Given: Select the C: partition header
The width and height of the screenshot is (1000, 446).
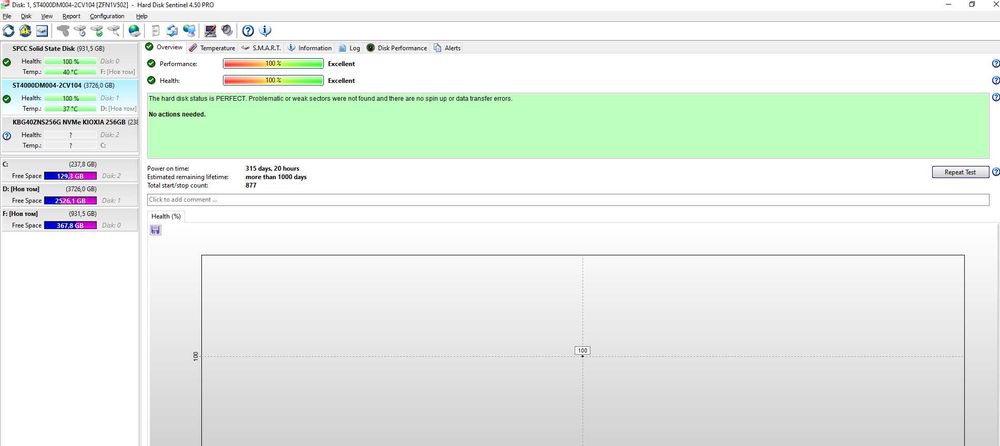Looking at the screenshot, I should (69, 164).
